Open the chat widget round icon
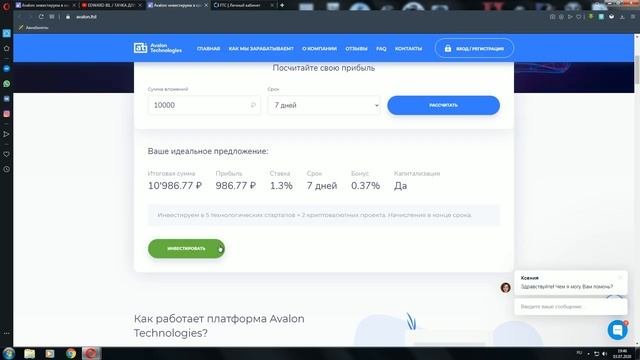Screen dimensions: 640x360 tap(617, 329)
